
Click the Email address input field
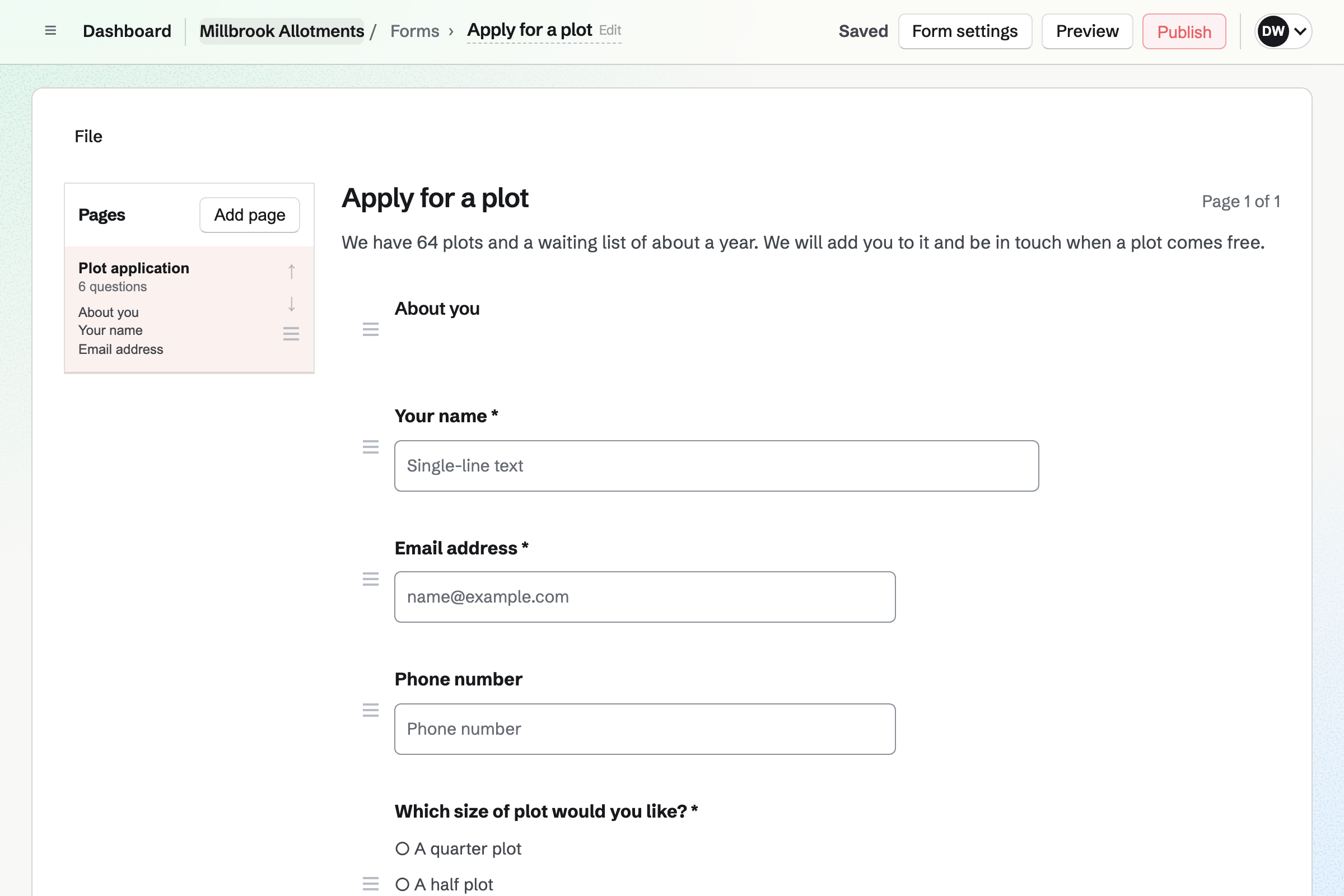[x=645, y=597]
